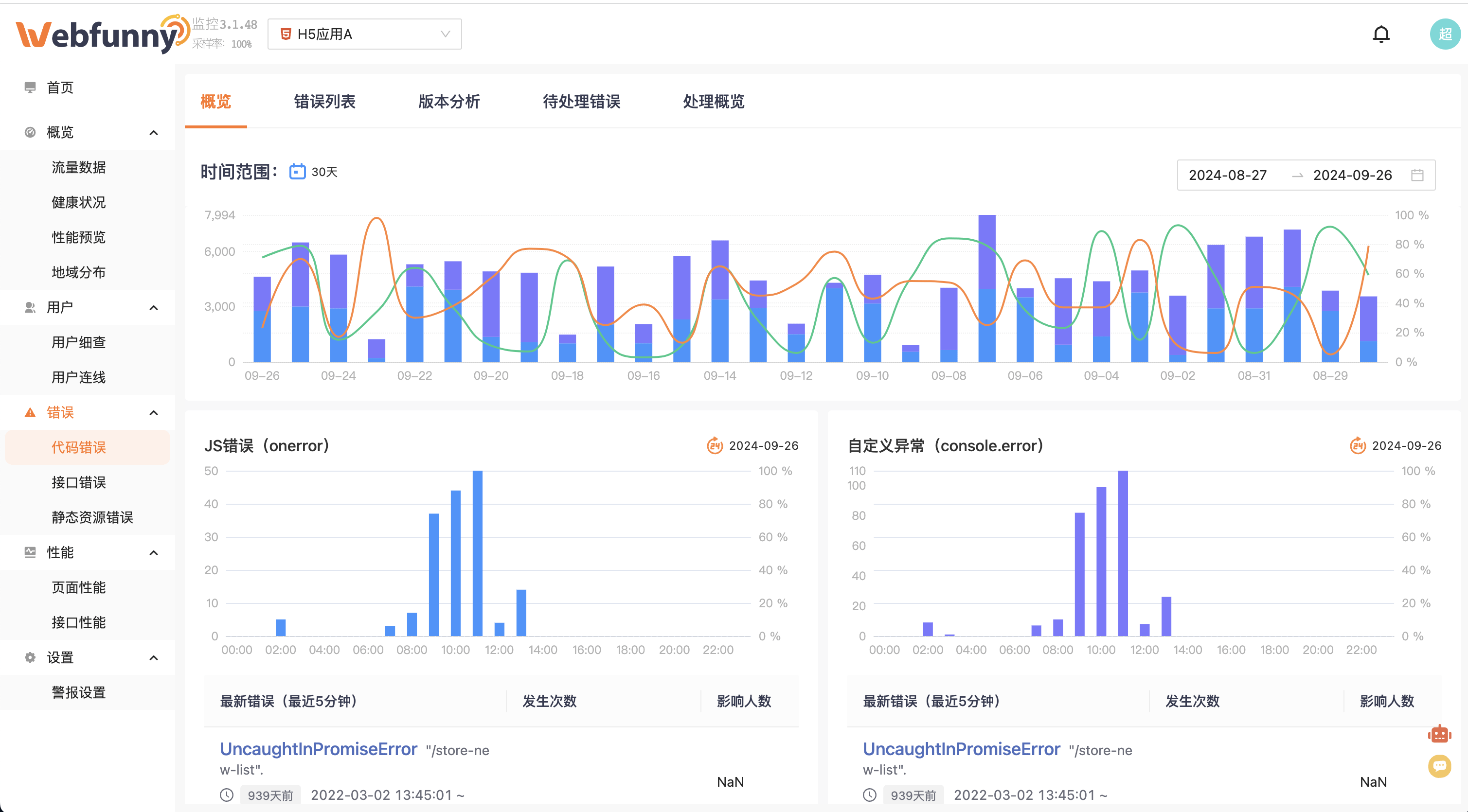Click the 939天前 tag in JS错误 card
Viewport: 1468px width, 812px height.
tap(270, 795)
